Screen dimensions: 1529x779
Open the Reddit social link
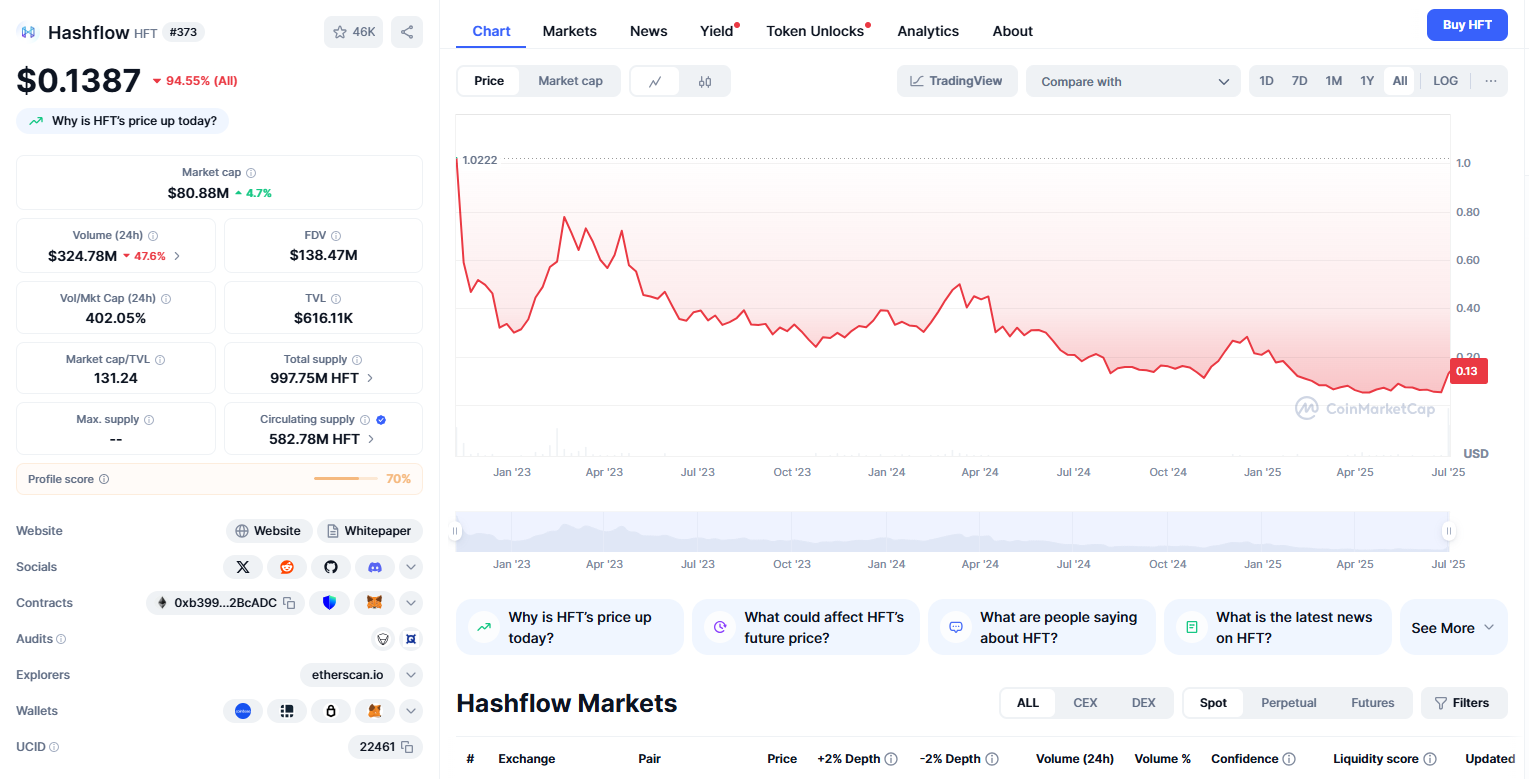(x=287, y=567)
